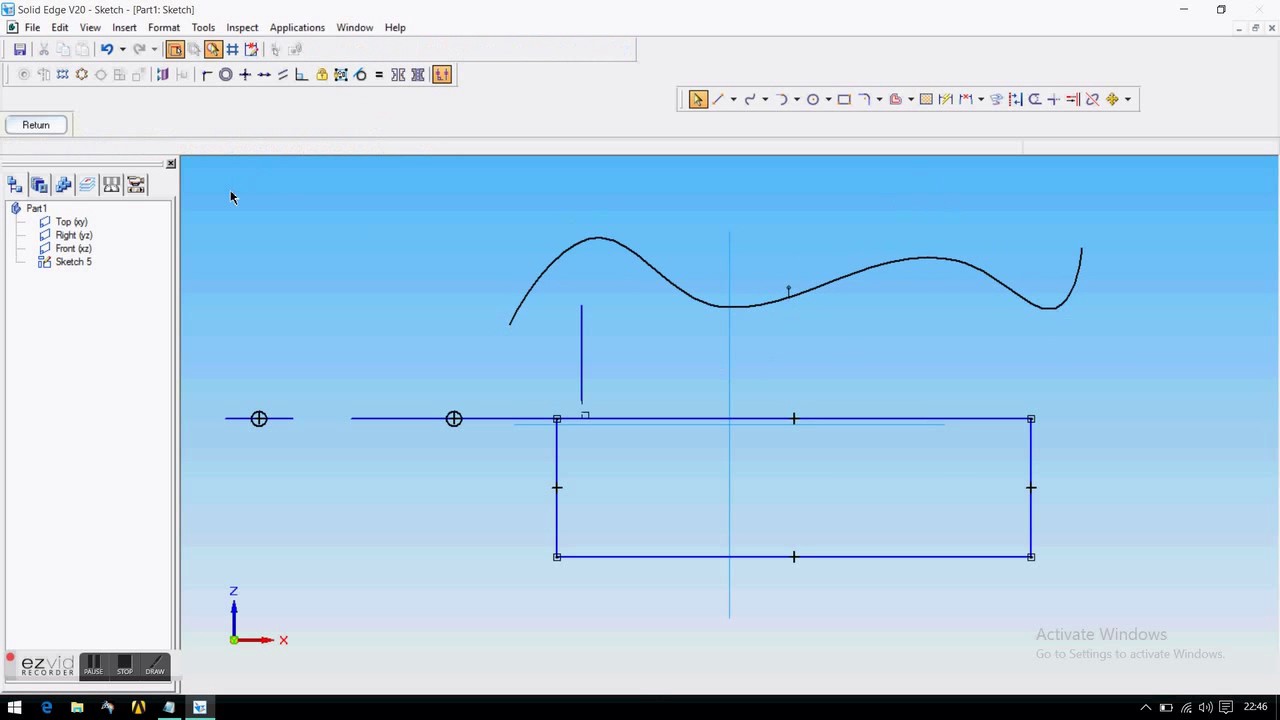Activate the Select arrow tool in draw toolbar

pyautogui.click(x=698, y=99)
